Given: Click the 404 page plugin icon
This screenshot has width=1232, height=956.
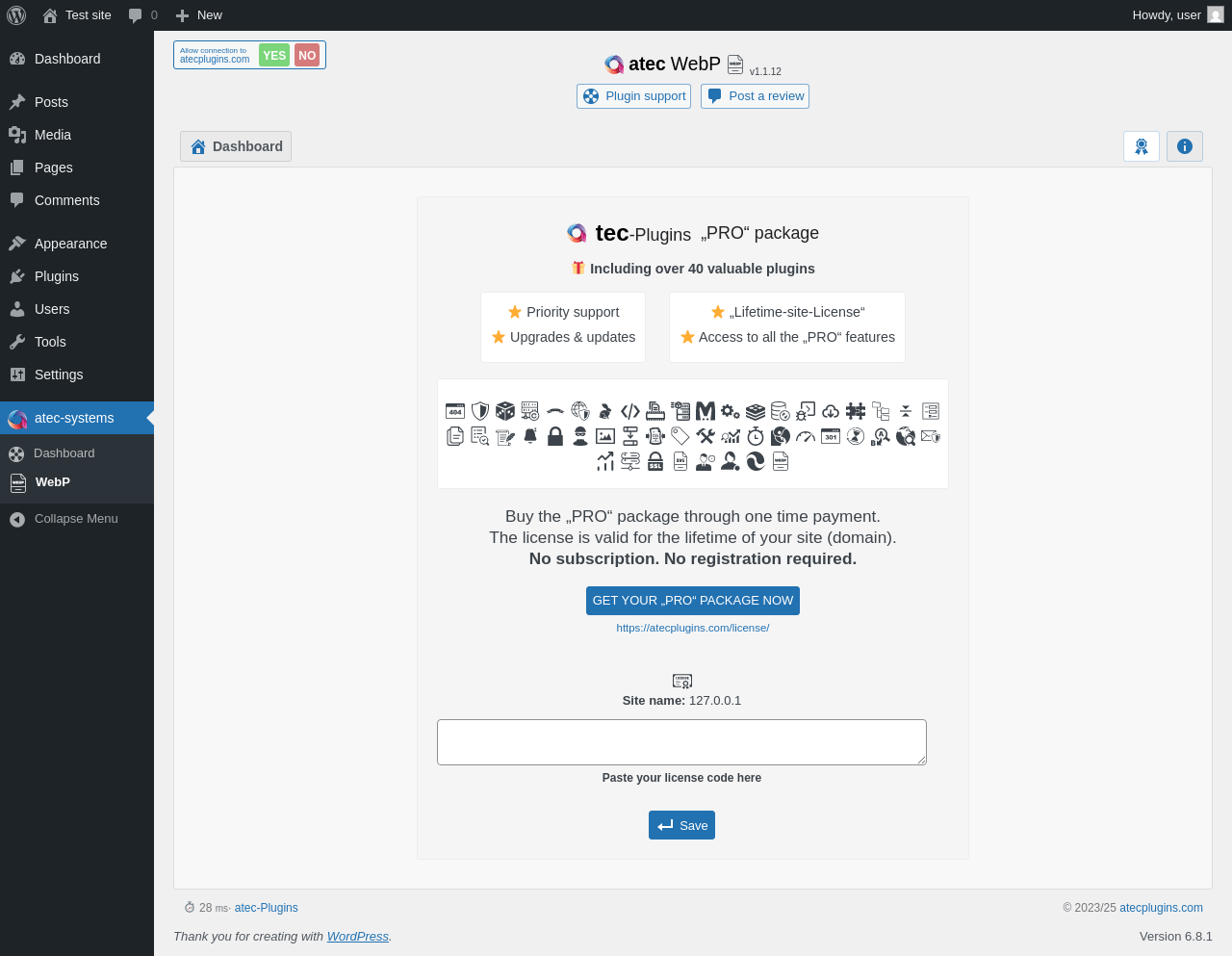Looking at the screenshot, I should pos(455,411).
